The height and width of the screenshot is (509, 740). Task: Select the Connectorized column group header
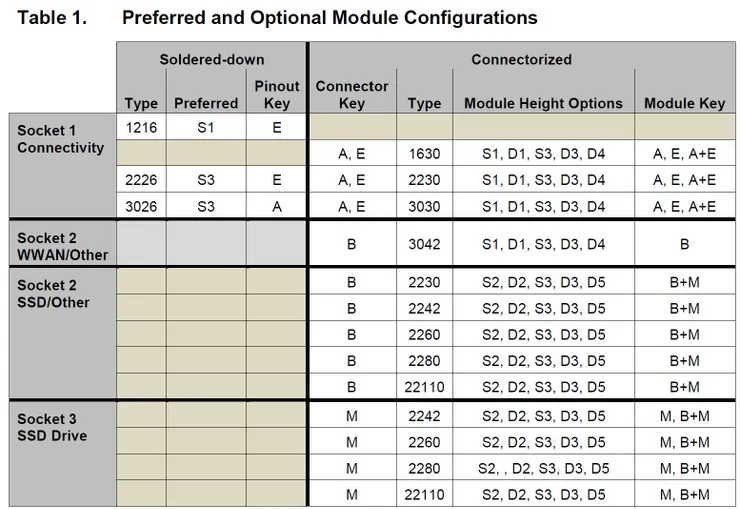click(x=521, y=59)
